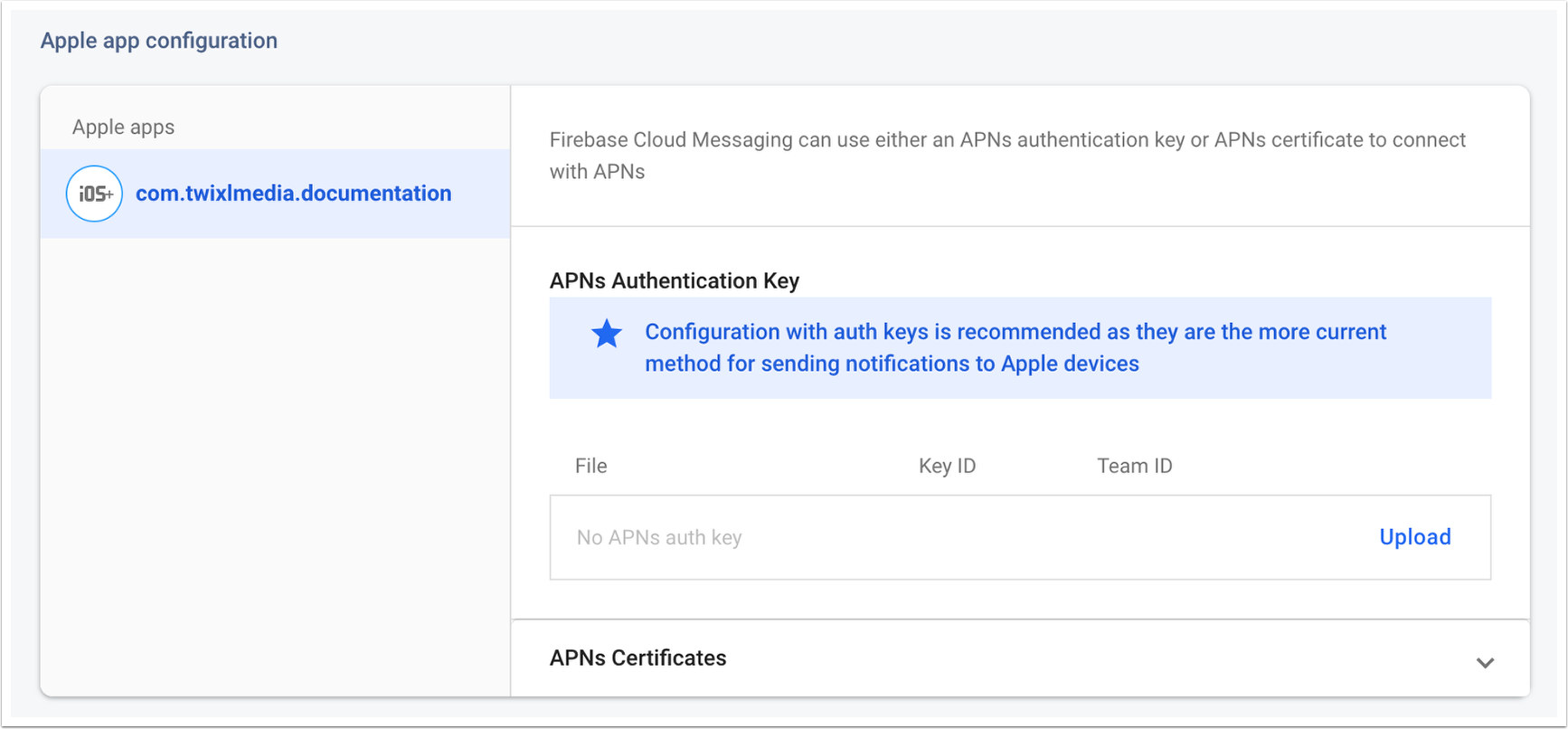1568x729 pixels.
Task: Click the APNs Certificates heading
Action: (638, 658)
